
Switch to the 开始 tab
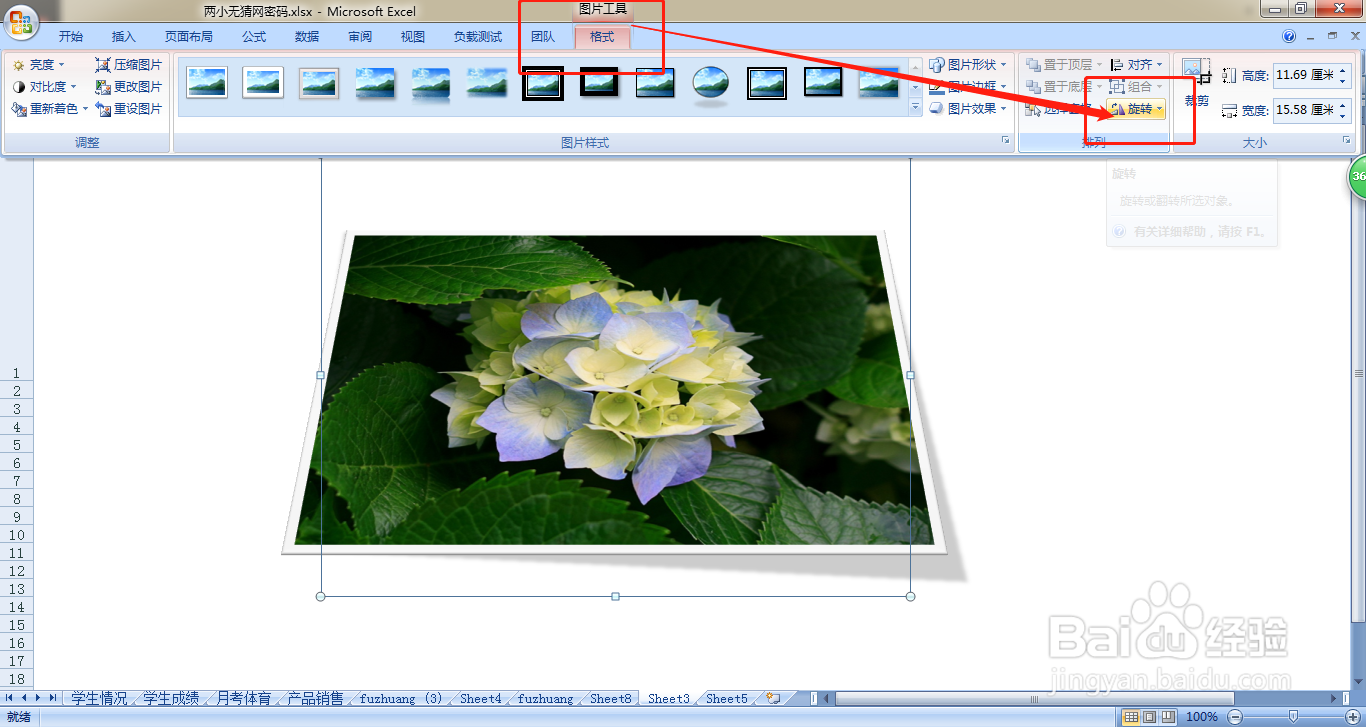pyautogui.click(x=71, y=37)
